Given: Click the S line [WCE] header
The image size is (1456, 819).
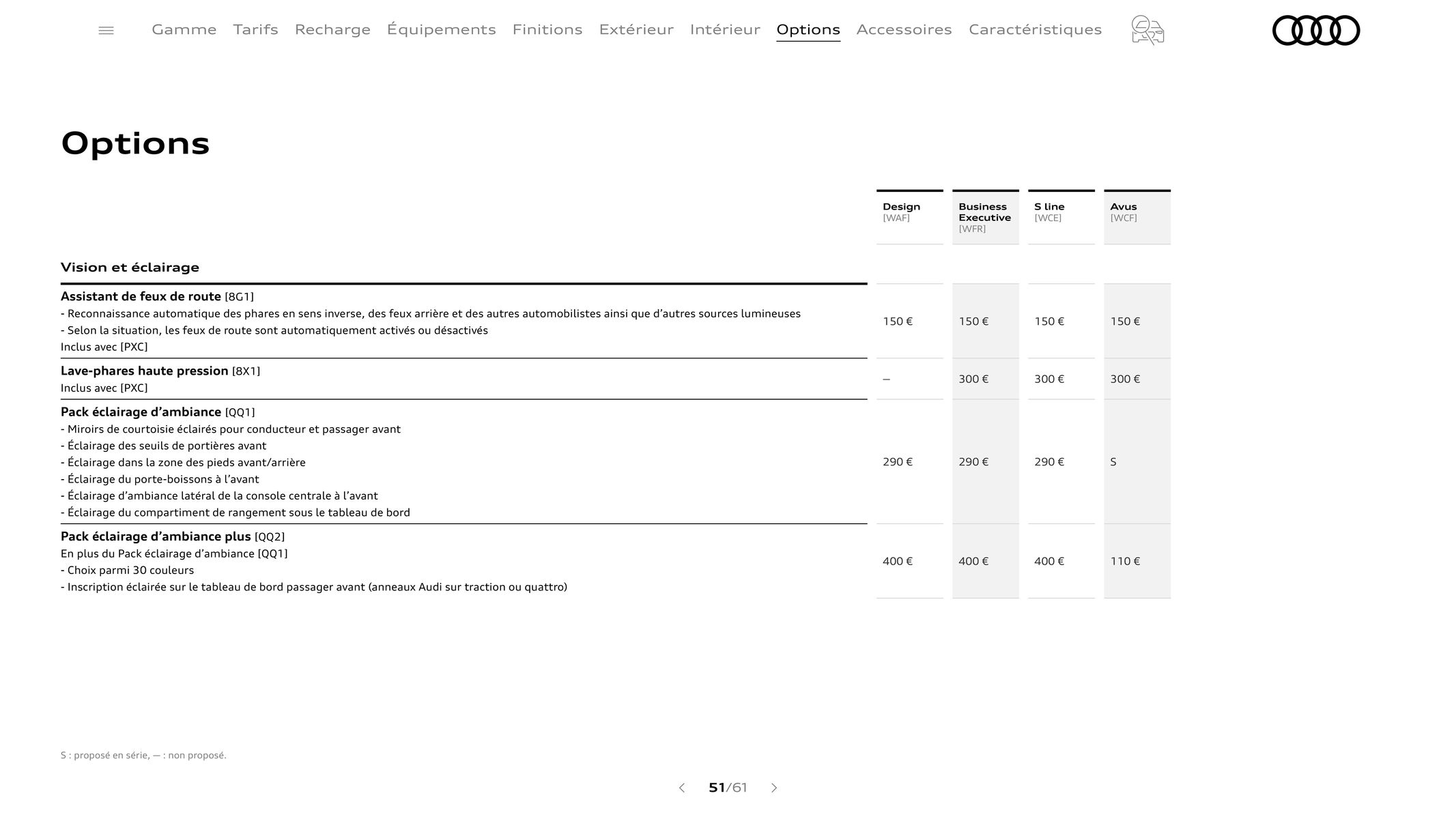Looking at the screenshot, I should (x=1061, y=217).
